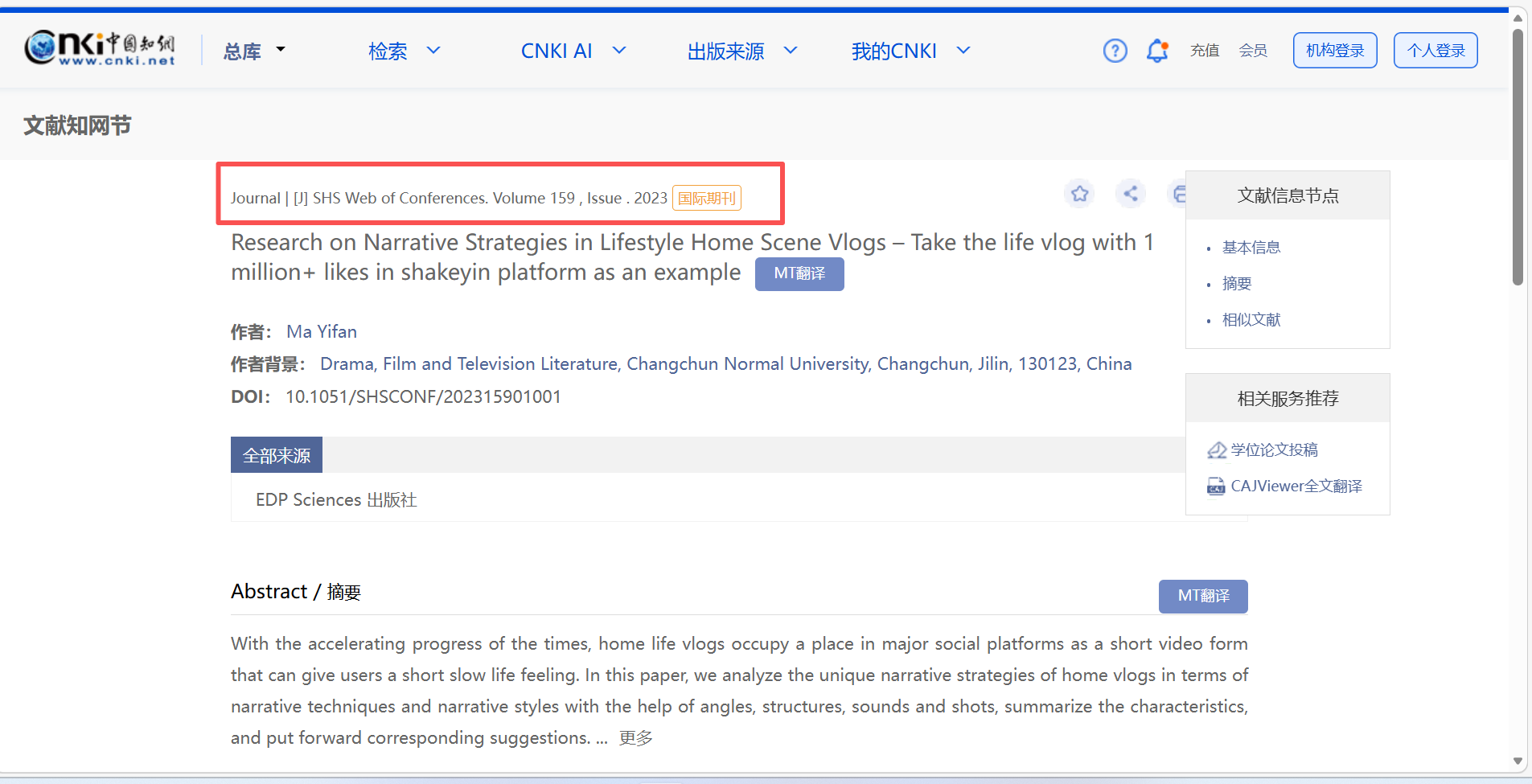Open the 我的CNKI menu

[x=910, y=51]
